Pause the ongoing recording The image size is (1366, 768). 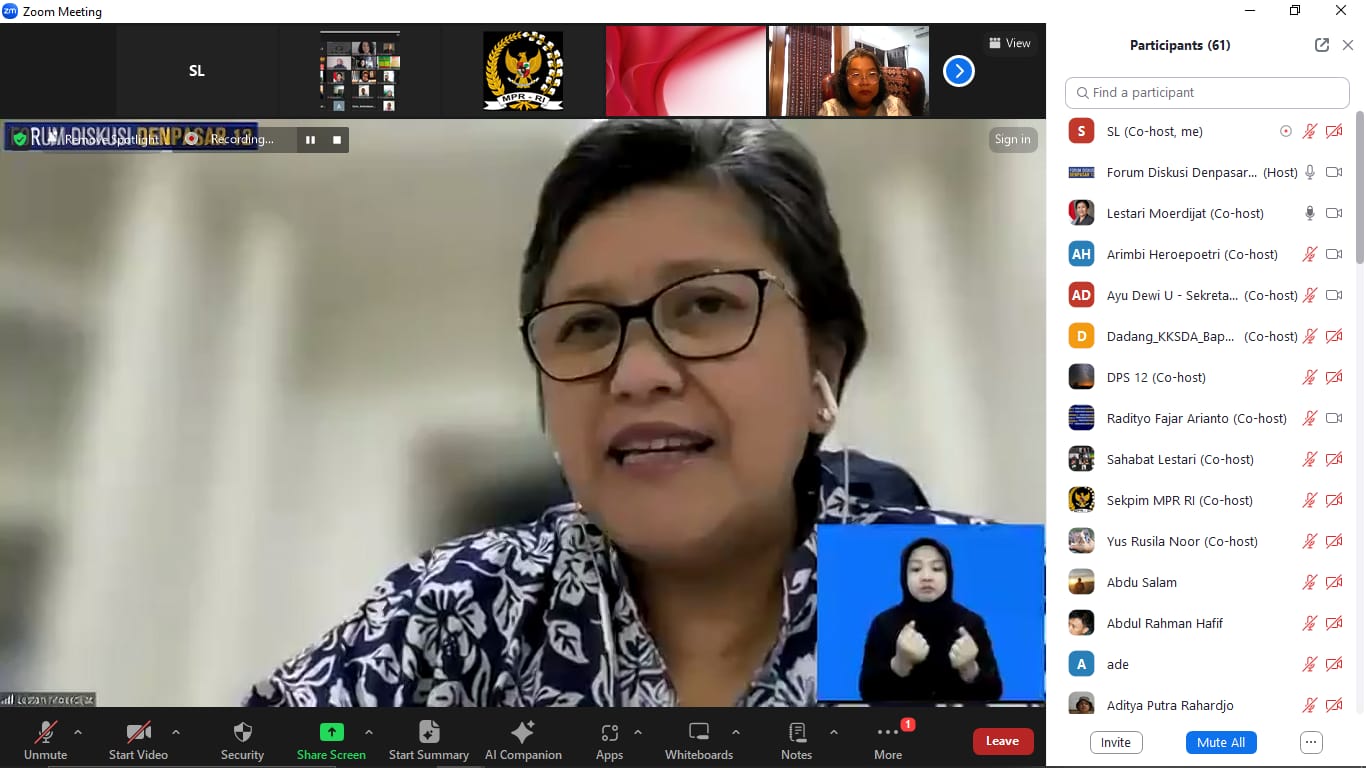pyautogui.click(x=311, y=139)
